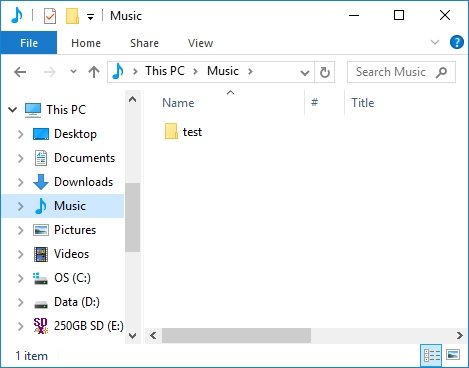The width and height of the screenshot is (469, 368).
Task: Open the Home ribbon tab
Action: tap(86, 43)
